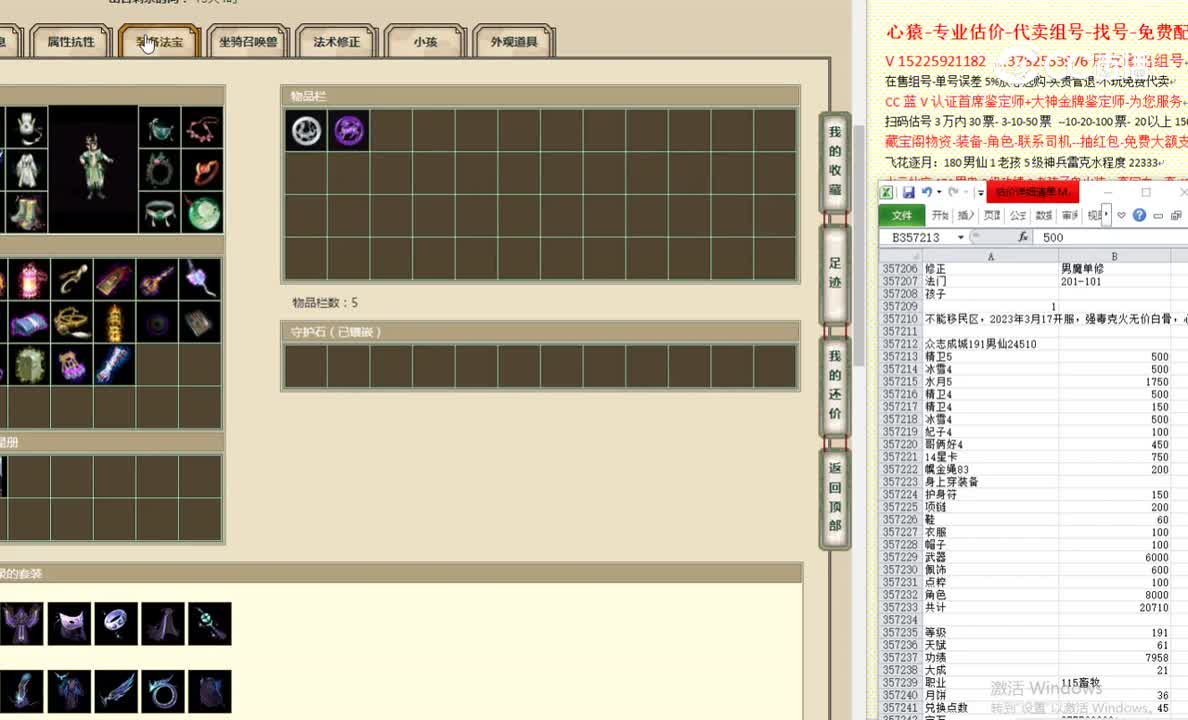
Task: Click the Redo icon in Excel
Action: pos(956,192)
